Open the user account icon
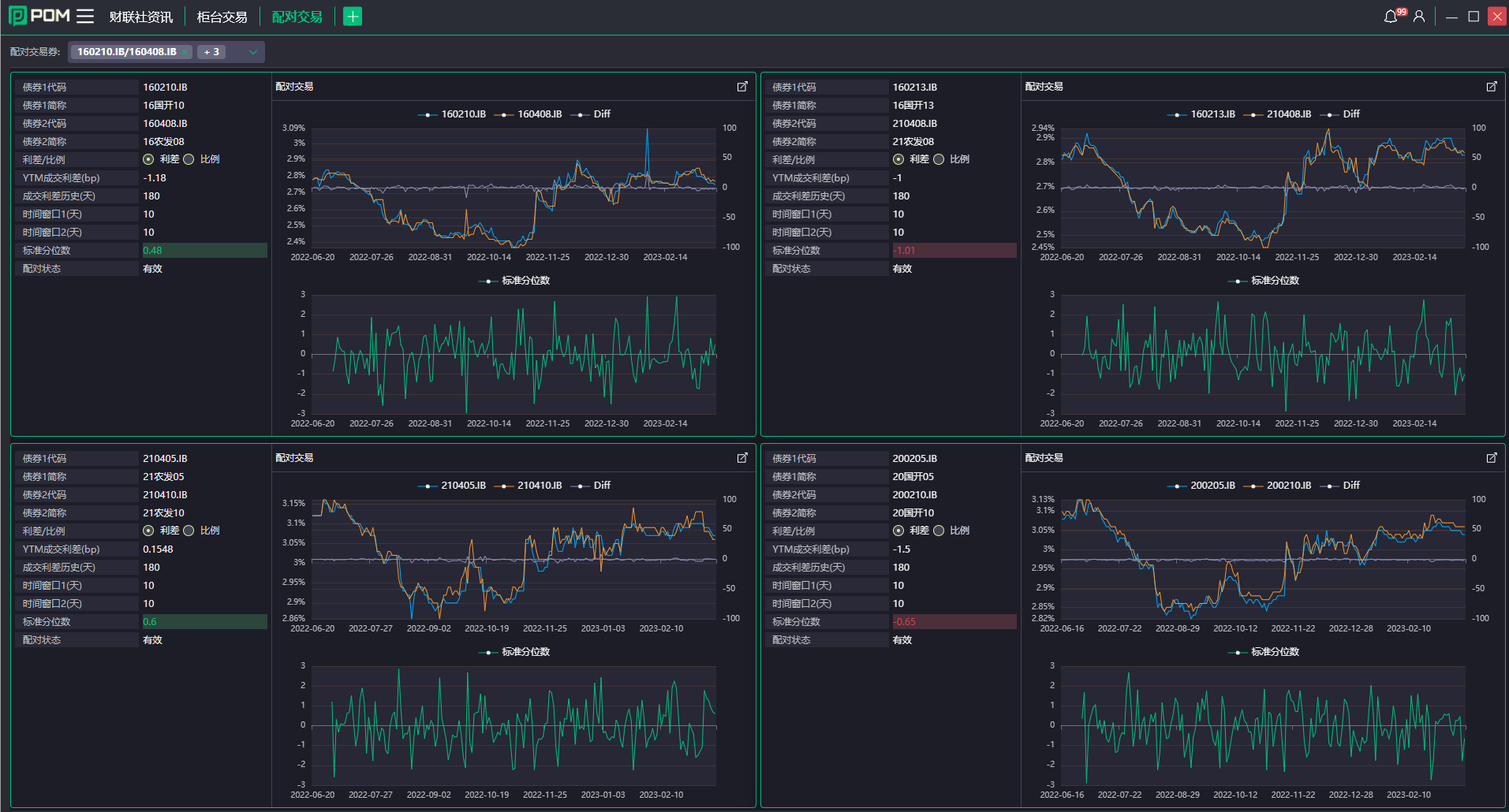 coord(1419,17)
